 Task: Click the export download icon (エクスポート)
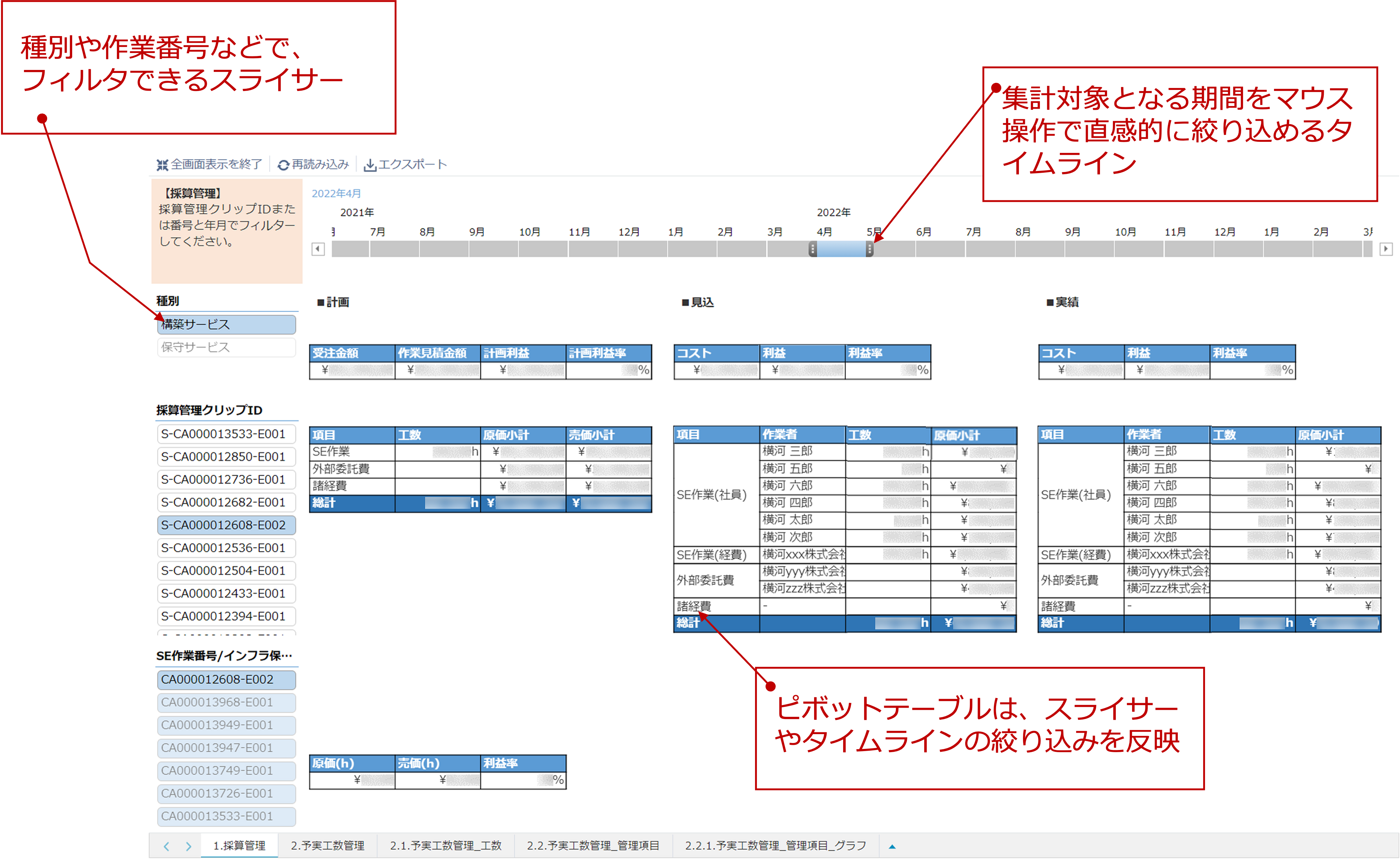click(x=370, y=165)
